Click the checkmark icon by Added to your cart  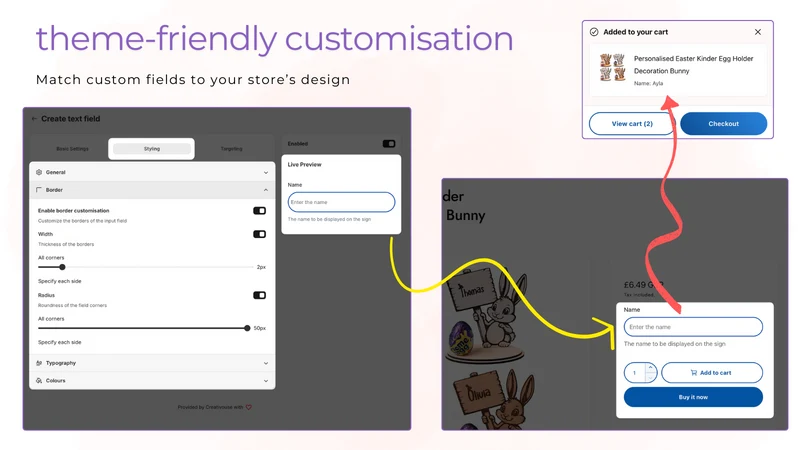tap(594, 32)
